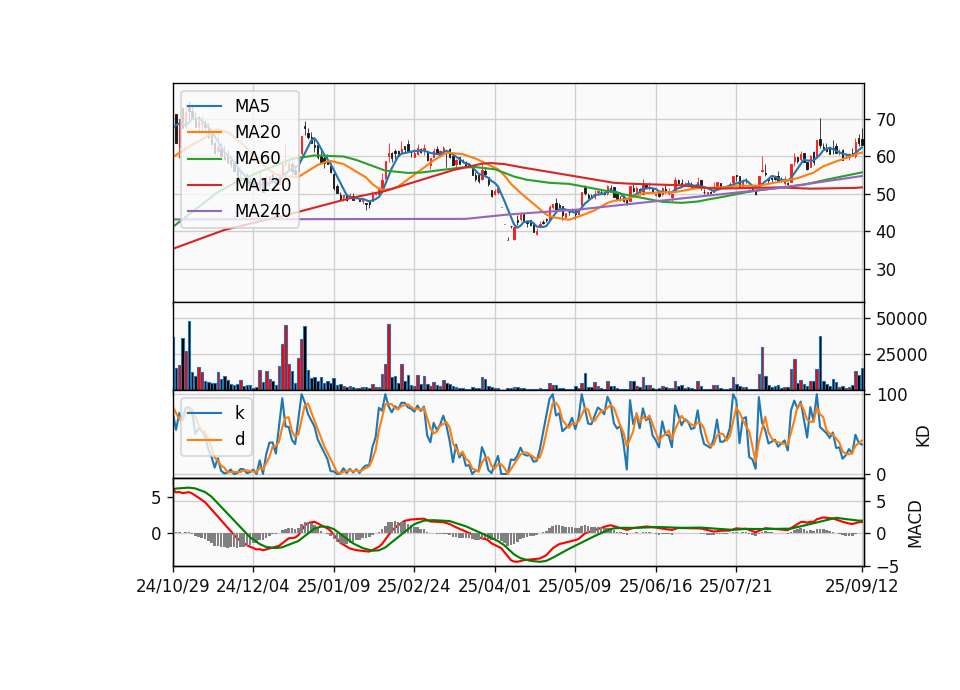Screen dimensions: 960x690
Task: Click the 70 price axis label
Action: [885, 120]
